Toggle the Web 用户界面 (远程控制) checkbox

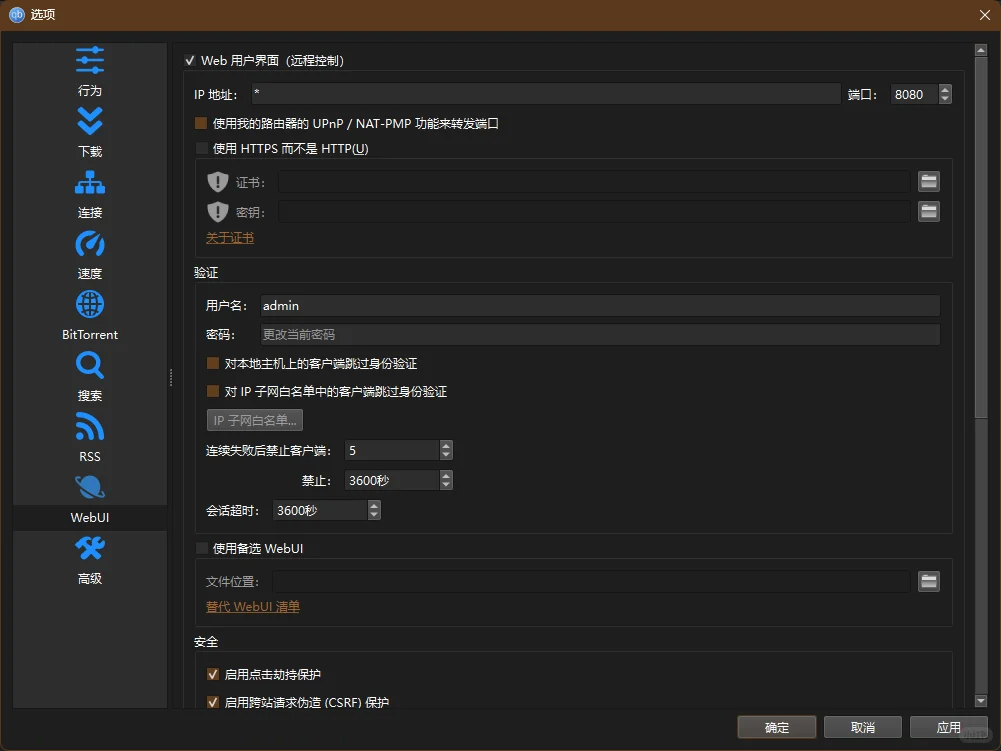190,61
